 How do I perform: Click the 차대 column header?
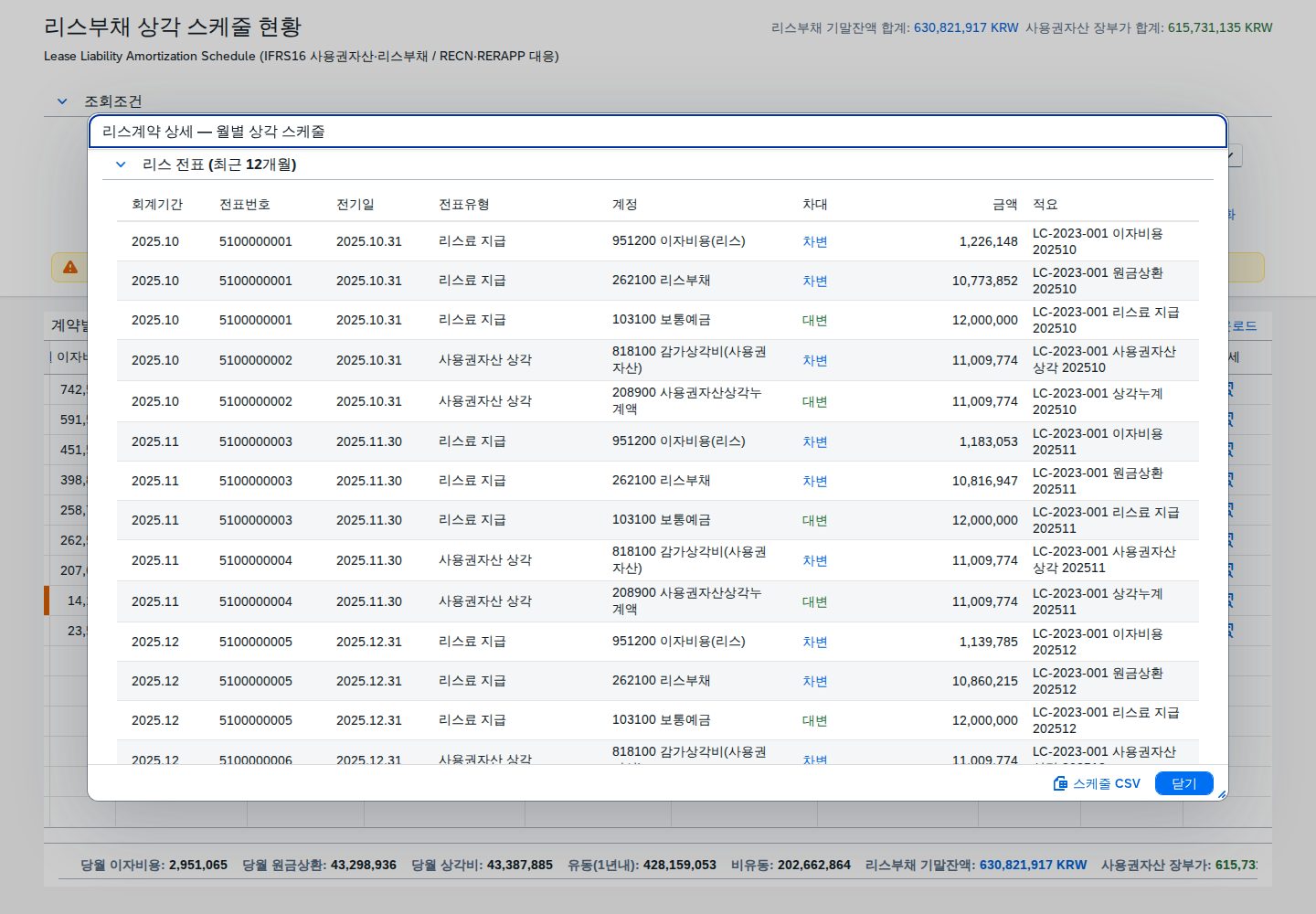pyautogui.click(x=815, y=205)
